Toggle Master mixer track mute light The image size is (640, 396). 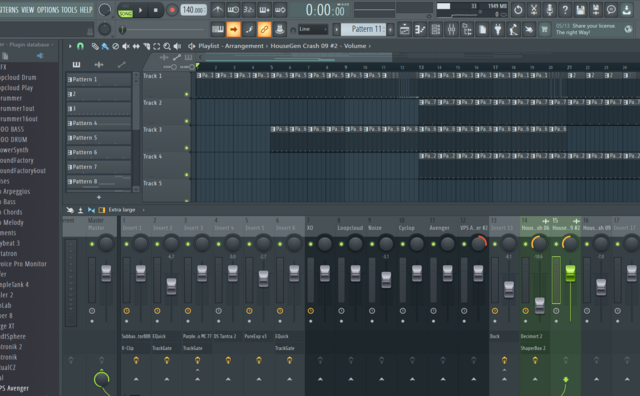tap(92, 244)
